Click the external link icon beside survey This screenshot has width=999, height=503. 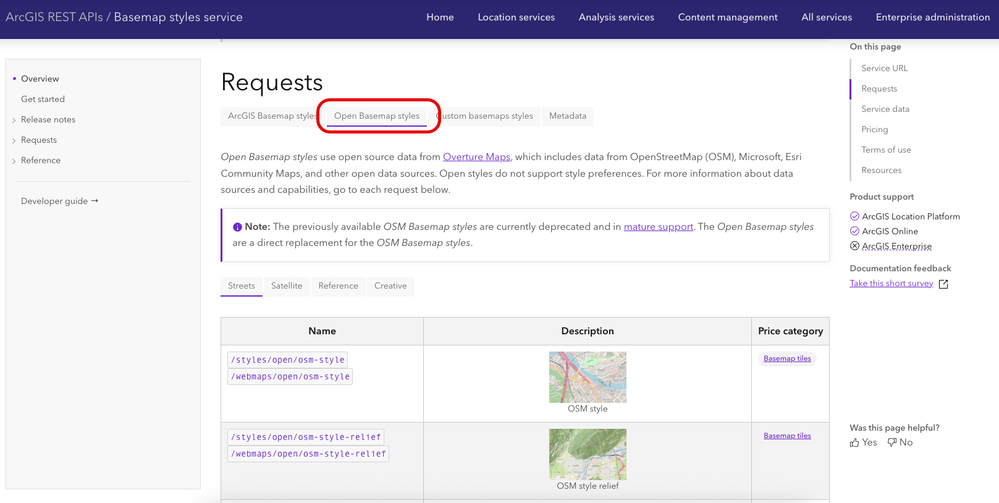944,284
